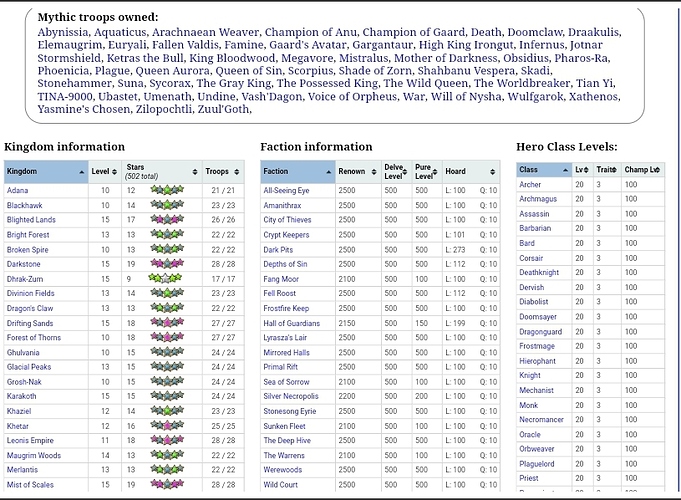
Task: Click the star rating icon for Dragon's Claw
Action: pyautogui.click(x=167, y=308)
